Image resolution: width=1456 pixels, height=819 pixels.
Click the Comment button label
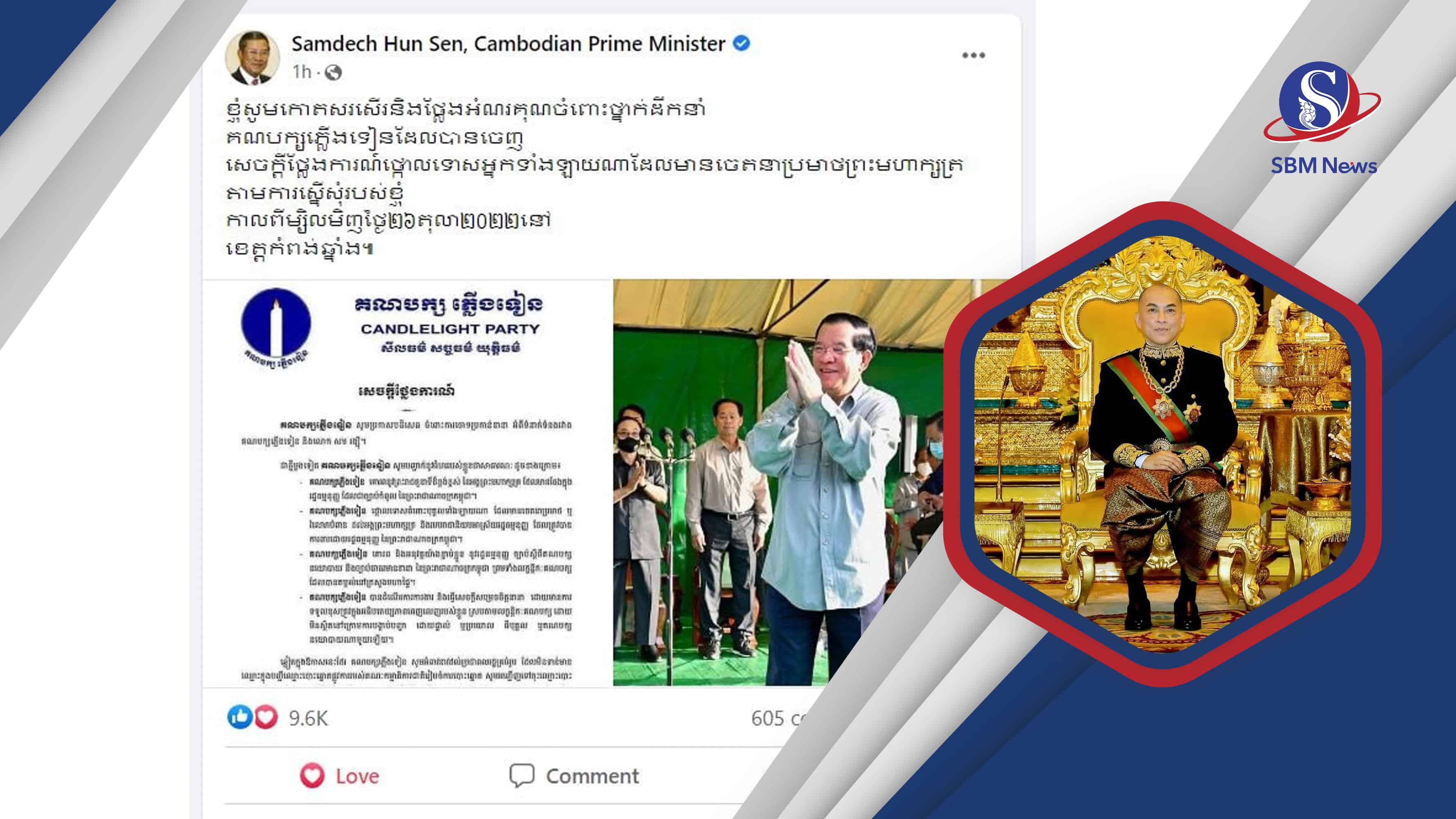592,776
